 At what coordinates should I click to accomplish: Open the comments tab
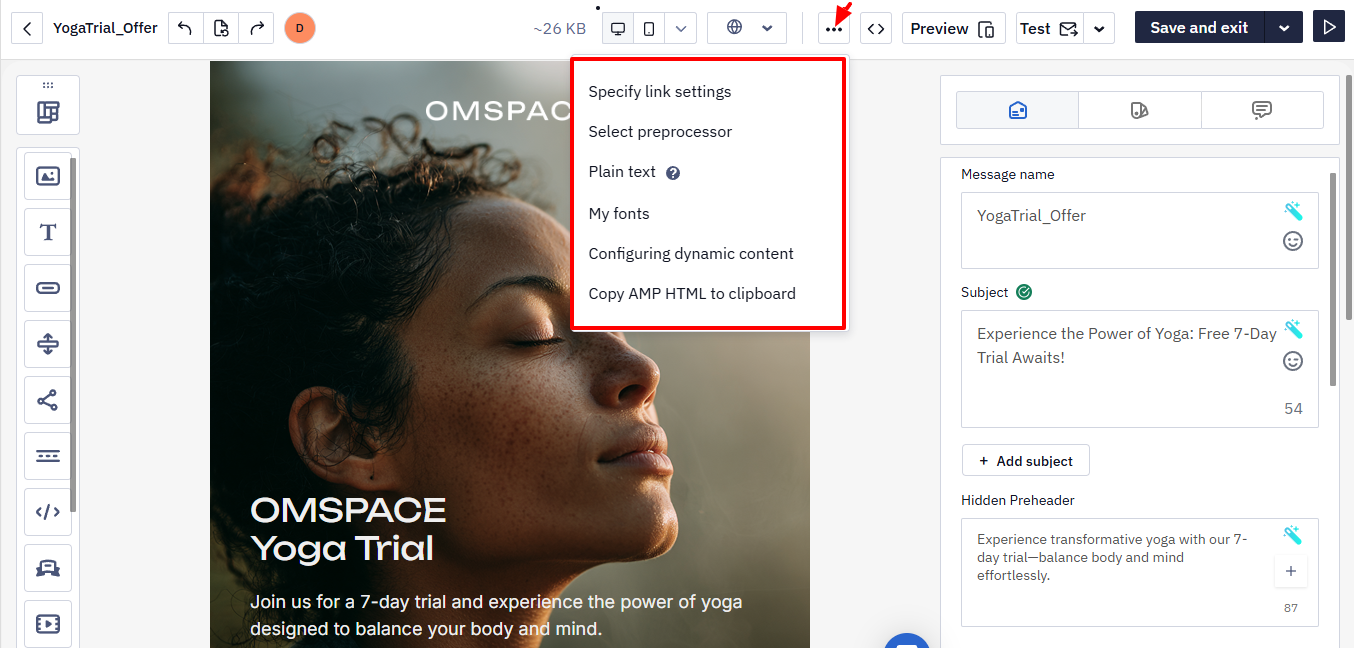[1262, 110]
